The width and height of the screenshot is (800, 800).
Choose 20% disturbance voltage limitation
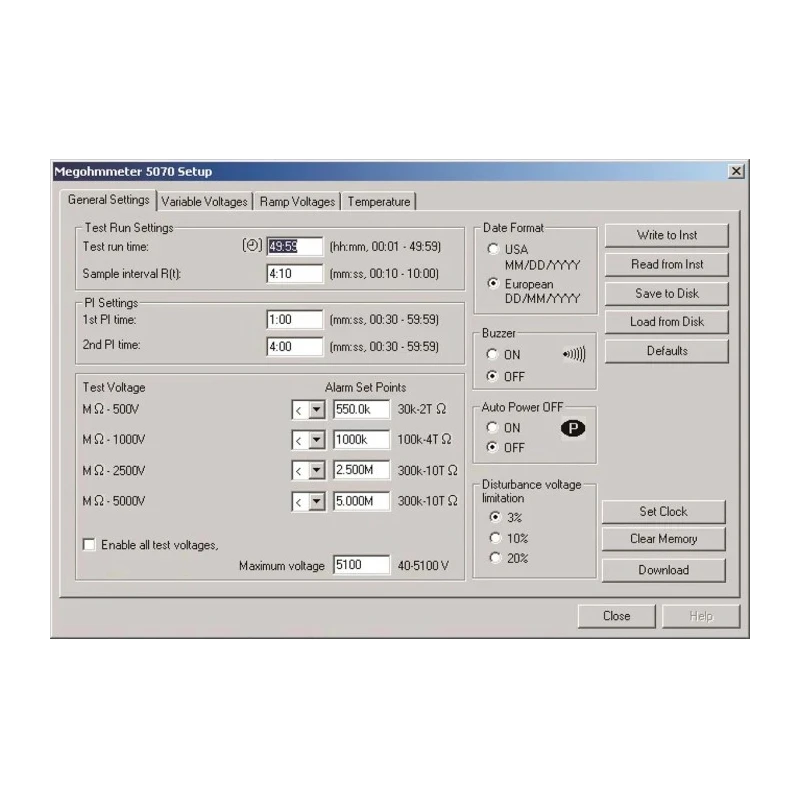[495, 558]
